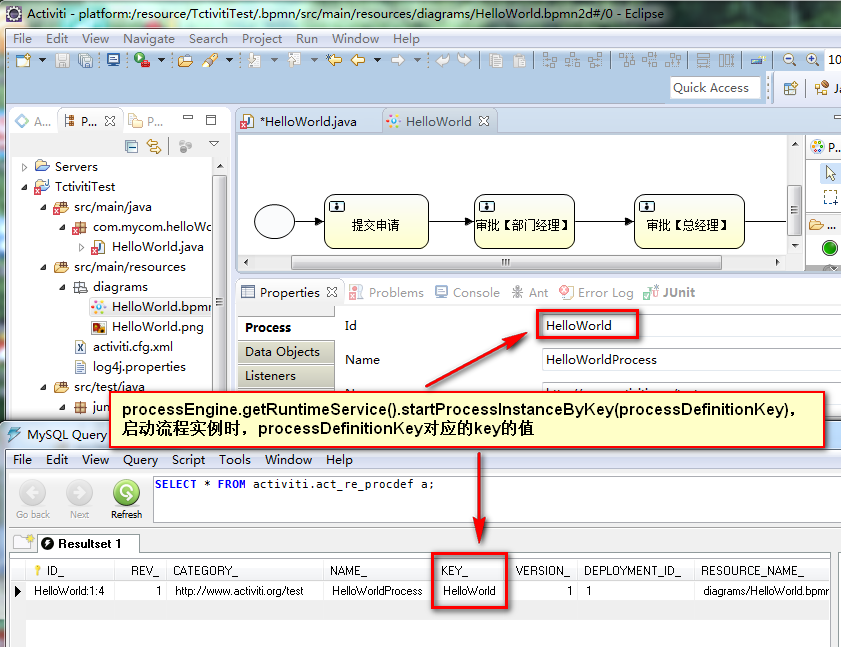Click the back navigation arrow in toolbar
The width and height of the screenshot is (841, 647).
[358, 60]
